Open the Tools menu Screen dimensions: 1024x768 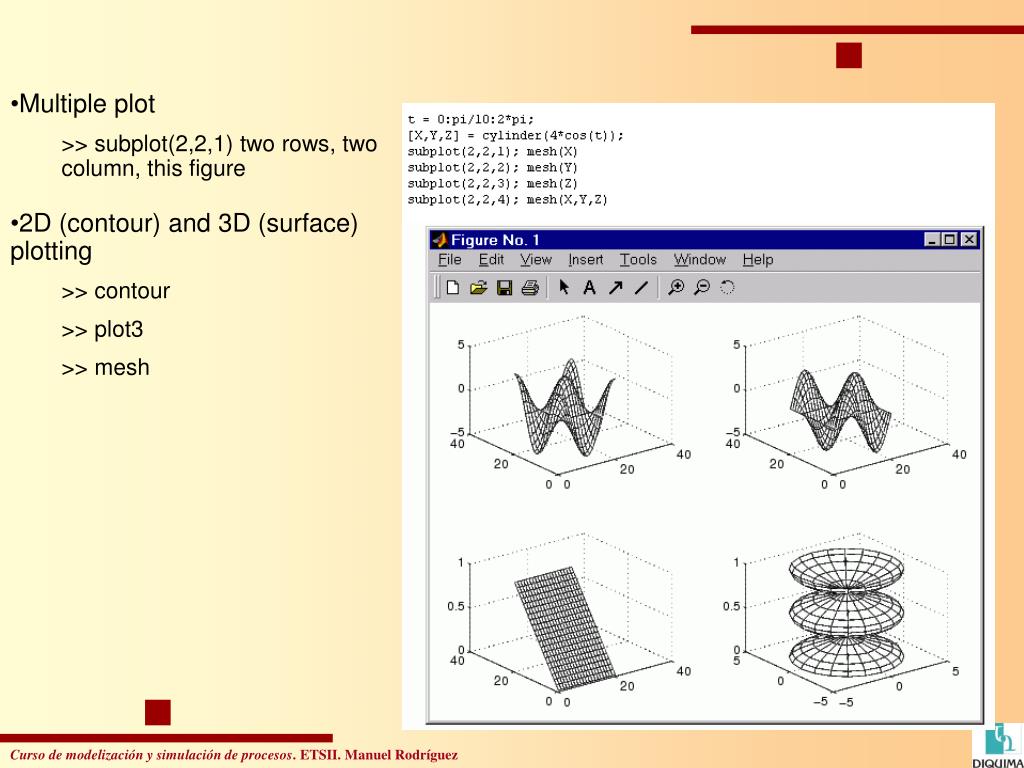pos(638,259)
